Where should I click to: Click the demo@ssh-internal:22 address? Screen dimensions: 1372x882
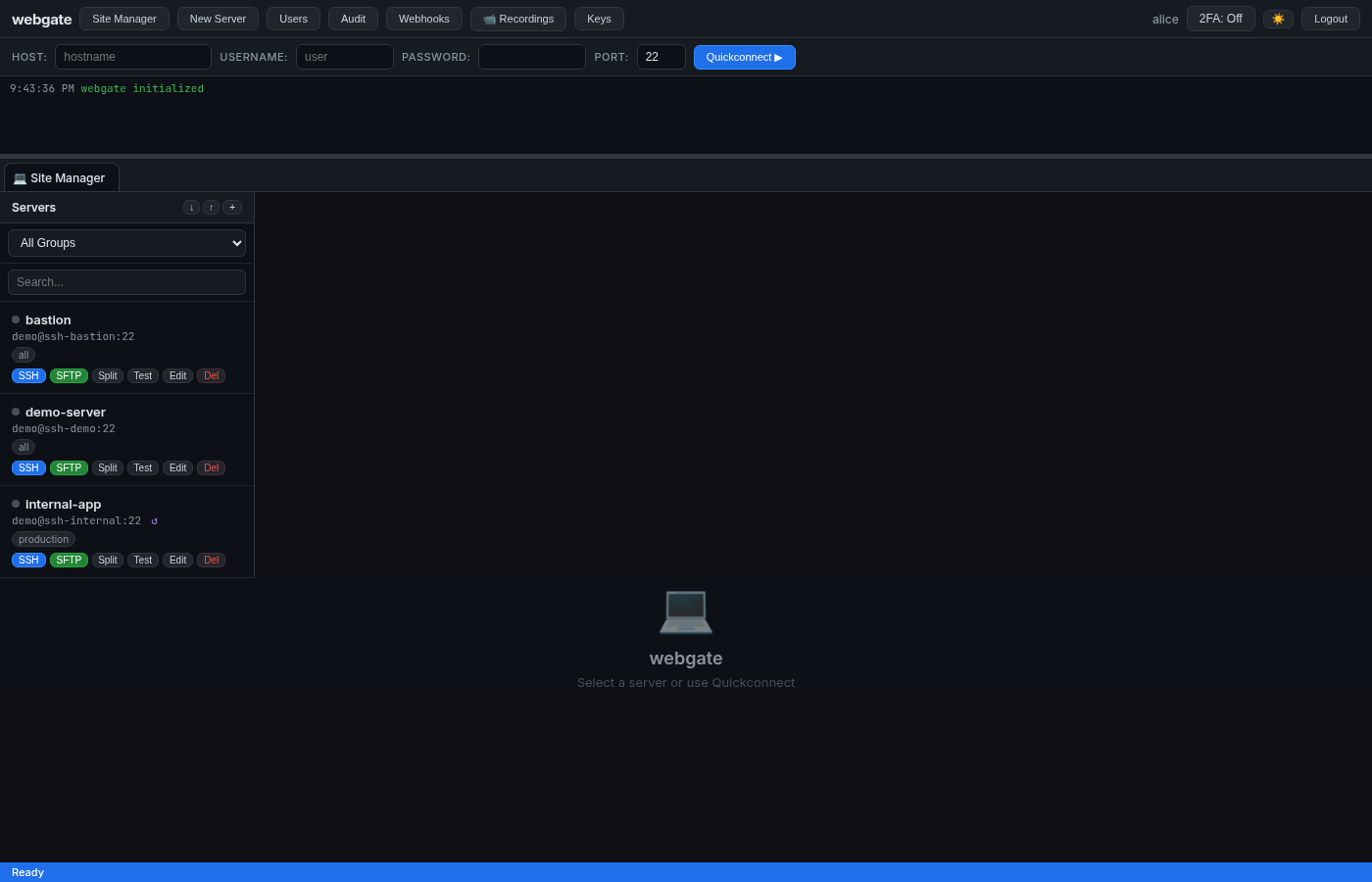point(76,521)
